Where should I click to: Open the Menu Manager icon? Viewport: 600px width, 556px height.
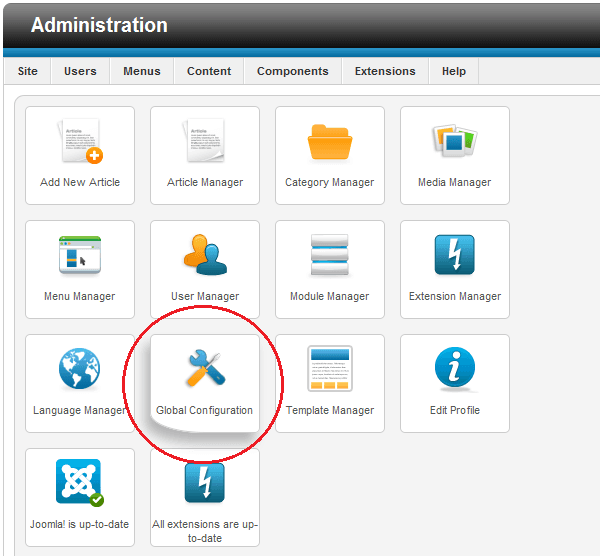click(x=80, y=255)
